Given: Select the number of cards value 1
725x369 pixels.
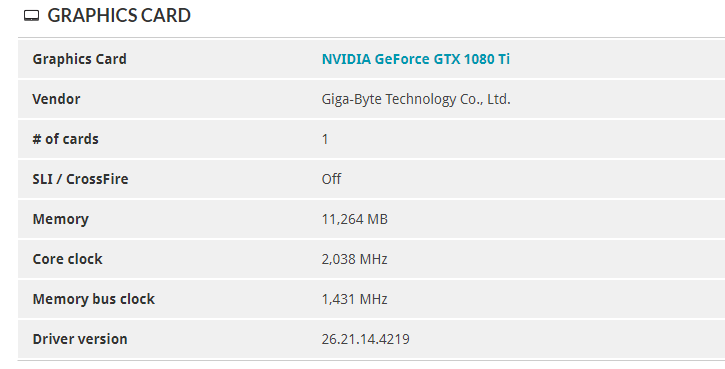Looking at the screenshot, I should (x=325, y=139).
